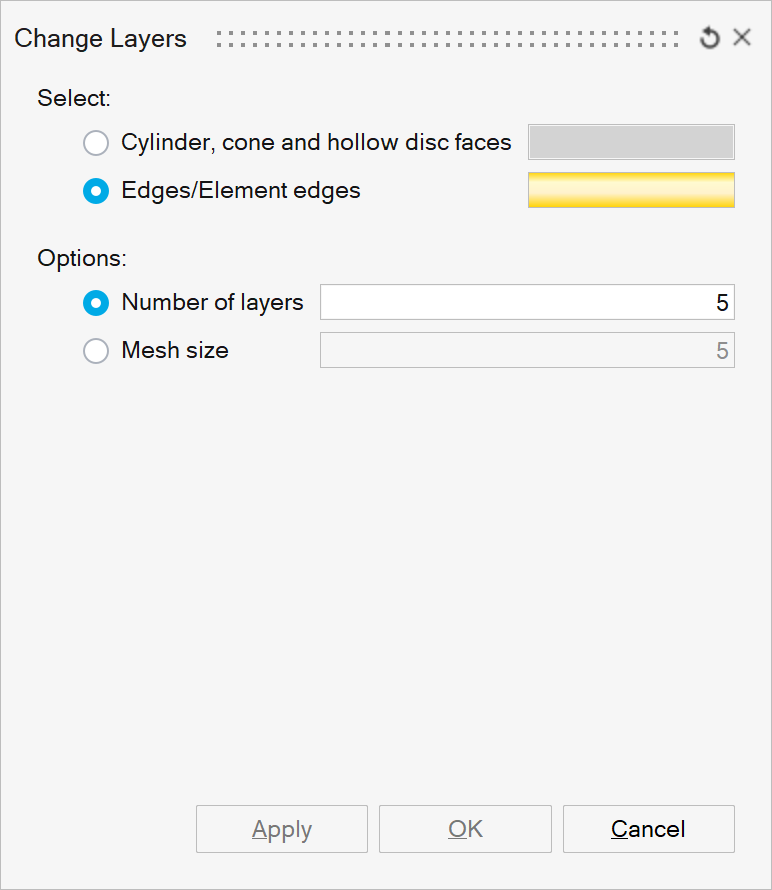
Task: Confirm with the OK button
Action: click(x=465, y=829)
